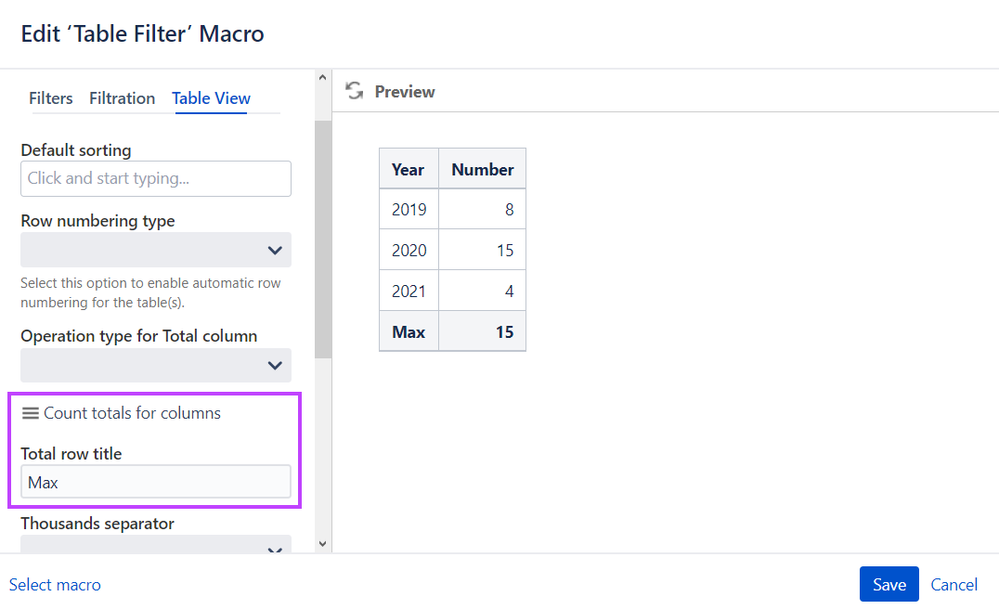Click the scroll down arrow in settings panel
The width and height of the screenshot is (999, 609).
coord(322,543)
